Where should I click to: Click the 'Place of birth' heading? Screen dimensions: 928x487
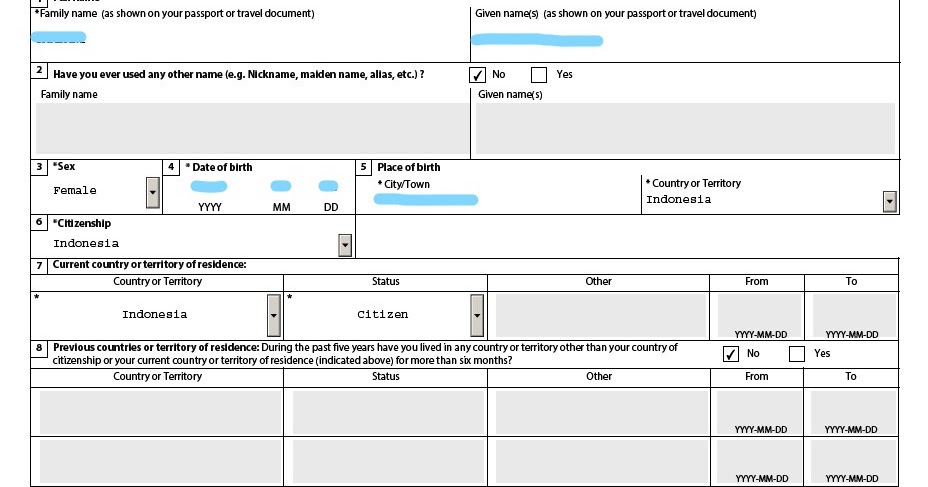coord(408,167)
